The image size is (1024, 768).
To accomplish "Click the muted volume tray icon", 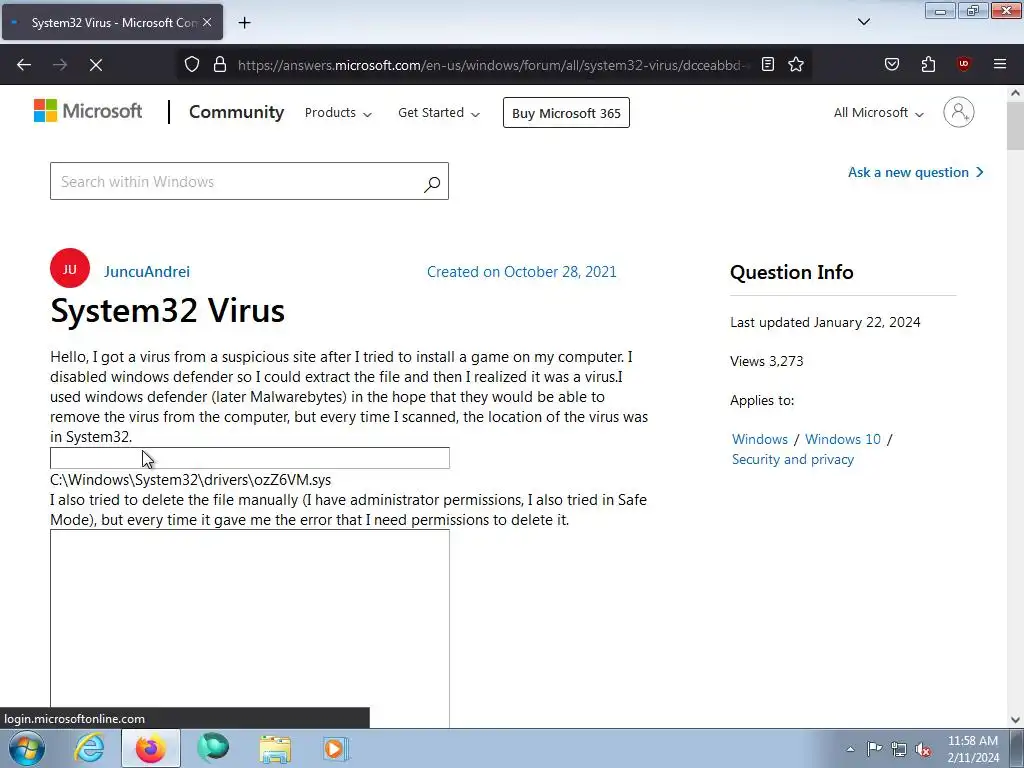I will tap(923, 749).
